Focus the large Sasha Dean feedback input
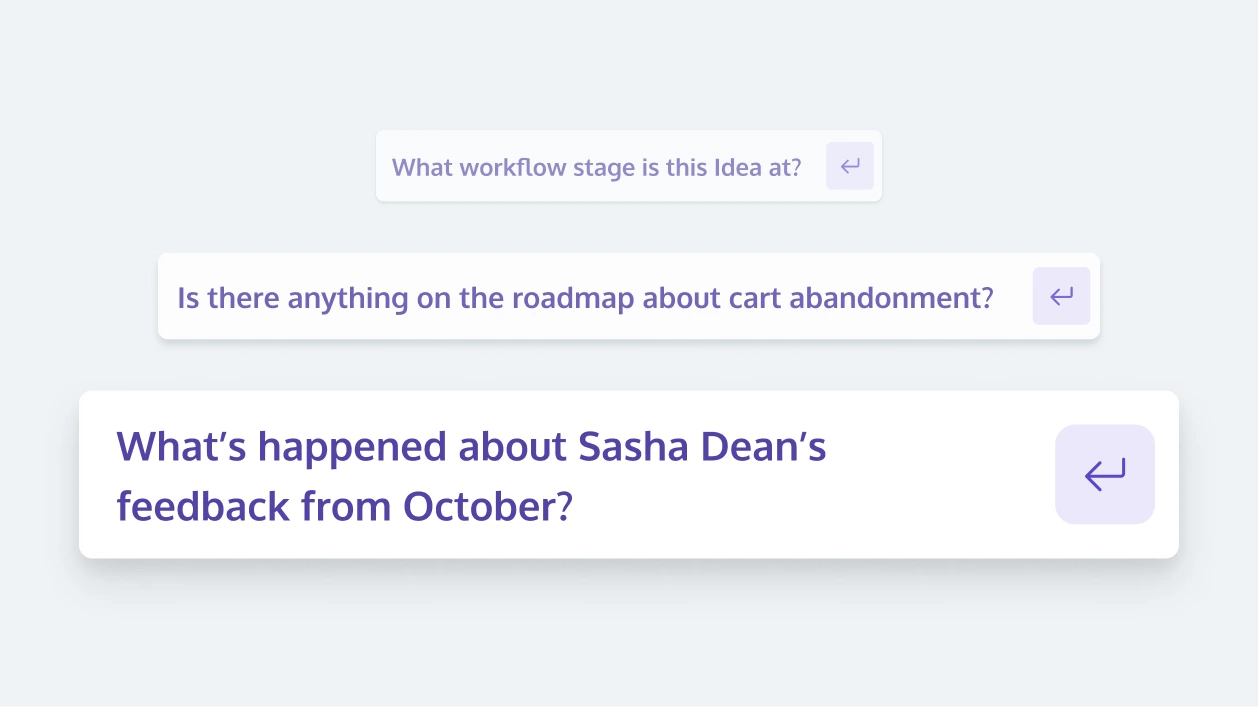1258x707 pixels. point(629,474)
